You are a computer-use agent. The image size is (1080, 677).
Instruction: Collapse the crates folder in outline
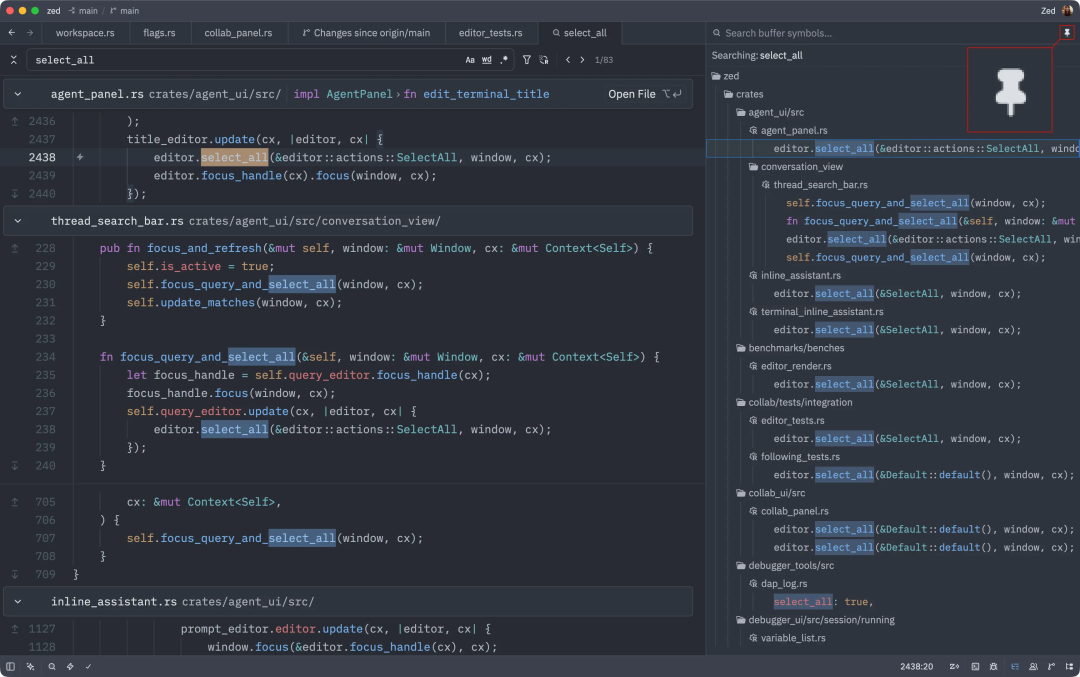(743, 94)
